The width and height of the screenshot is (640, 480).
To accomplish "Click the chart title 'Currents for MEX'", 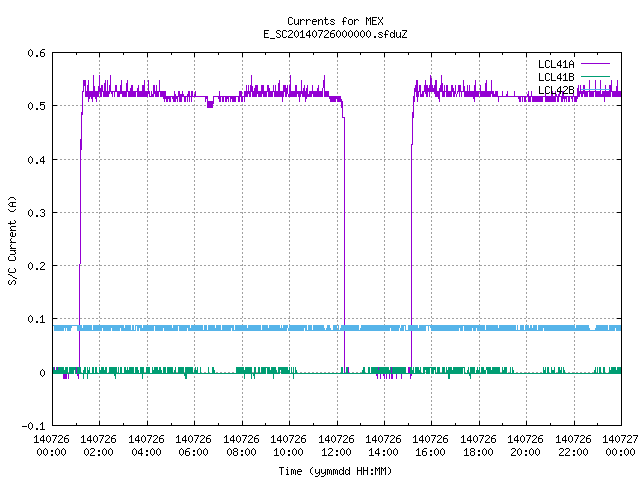I will pyautogui.click(x=335, y=21).
